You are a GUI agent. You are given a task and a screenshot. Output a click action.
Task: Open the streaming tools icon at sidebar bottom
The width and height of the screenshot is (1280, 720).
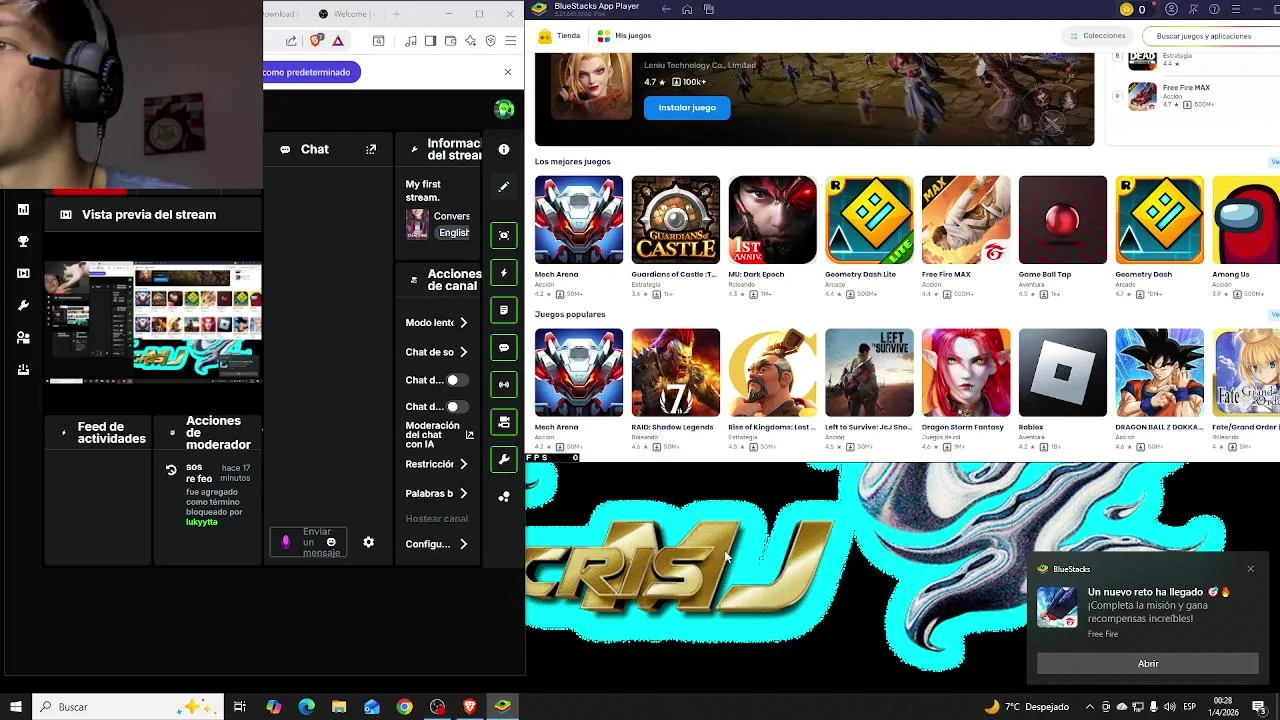click(23, 370)
